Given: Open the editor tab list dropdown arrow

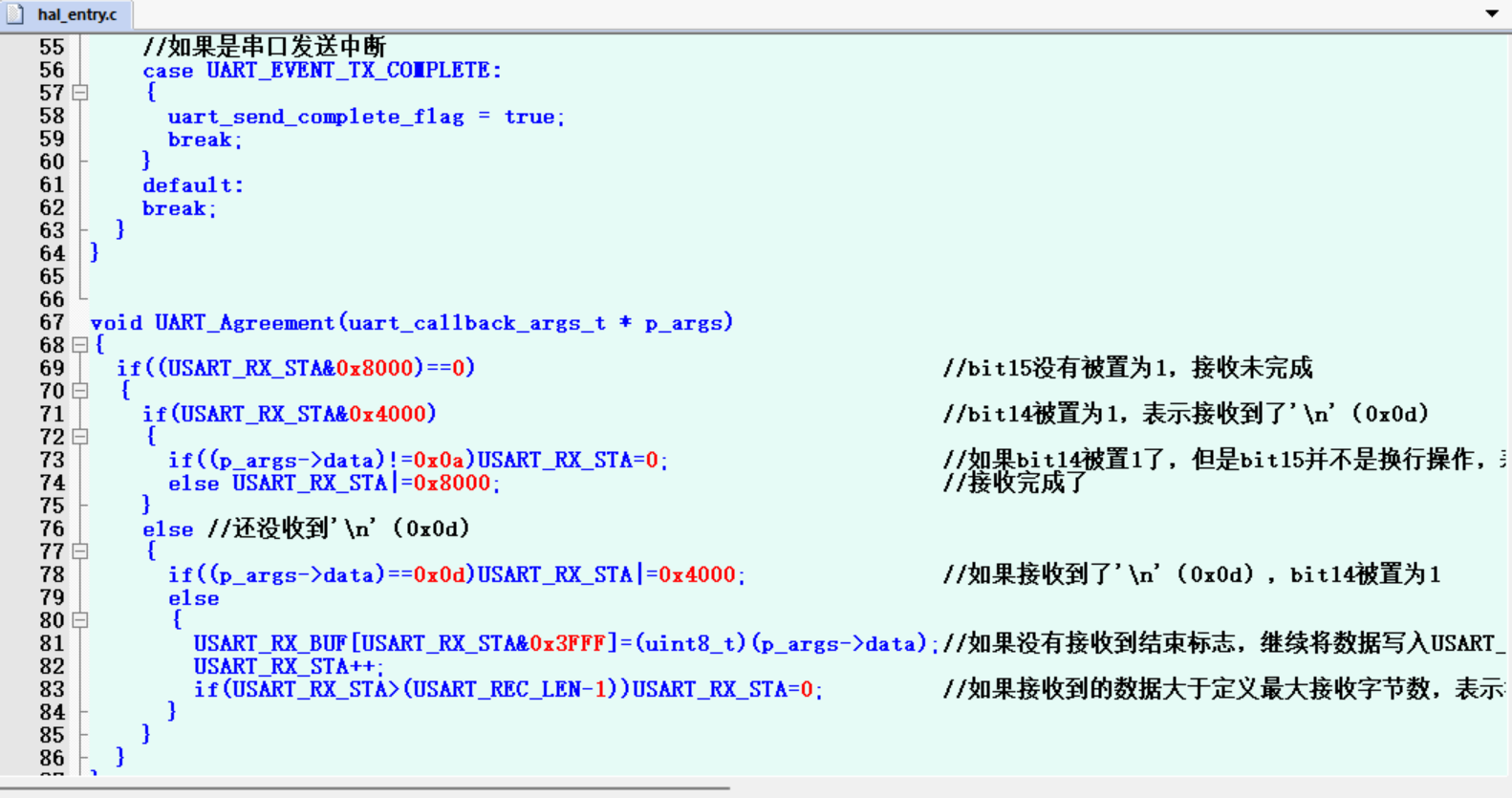Looking at the screenshot, I should (x=1492, y=13).
